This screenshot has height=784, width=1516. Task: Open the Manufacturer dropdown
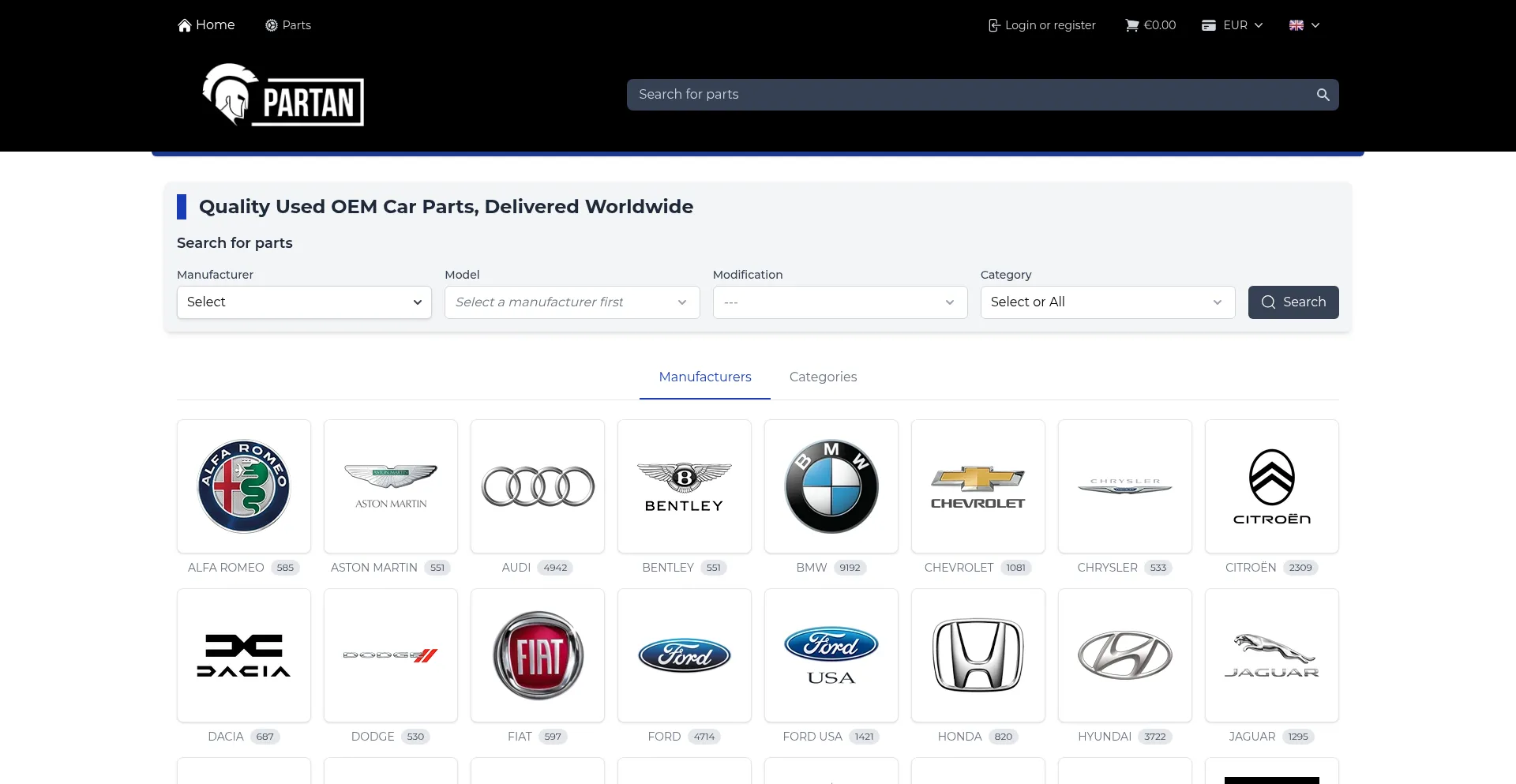pos(304,302)
